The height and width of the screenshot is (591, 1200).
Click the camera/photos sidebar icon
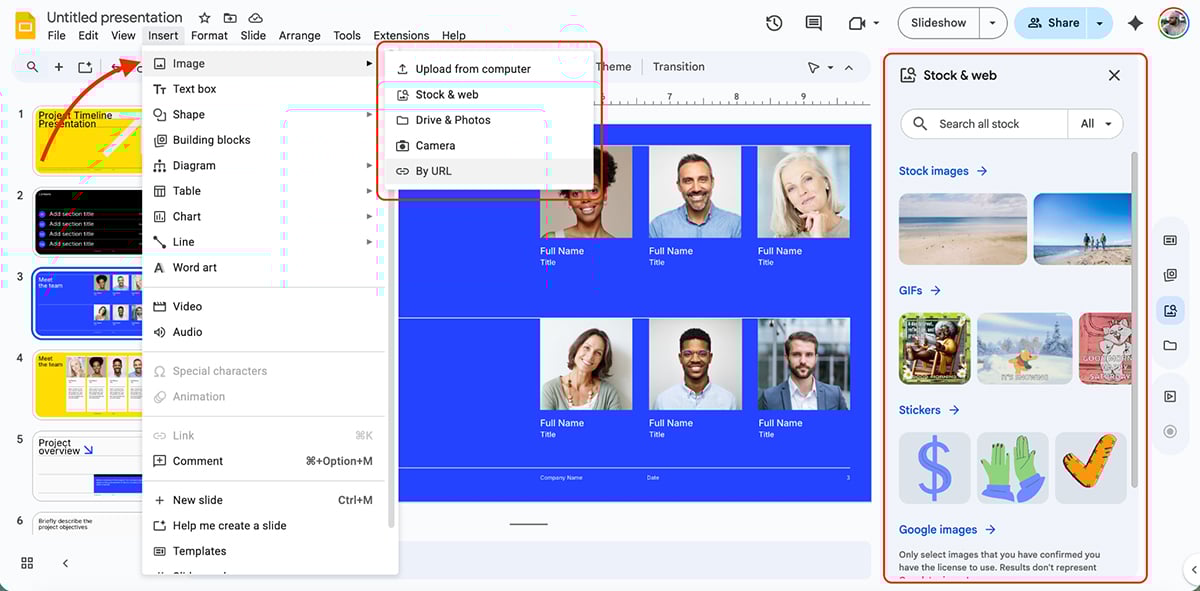(x=1170, y=275)
